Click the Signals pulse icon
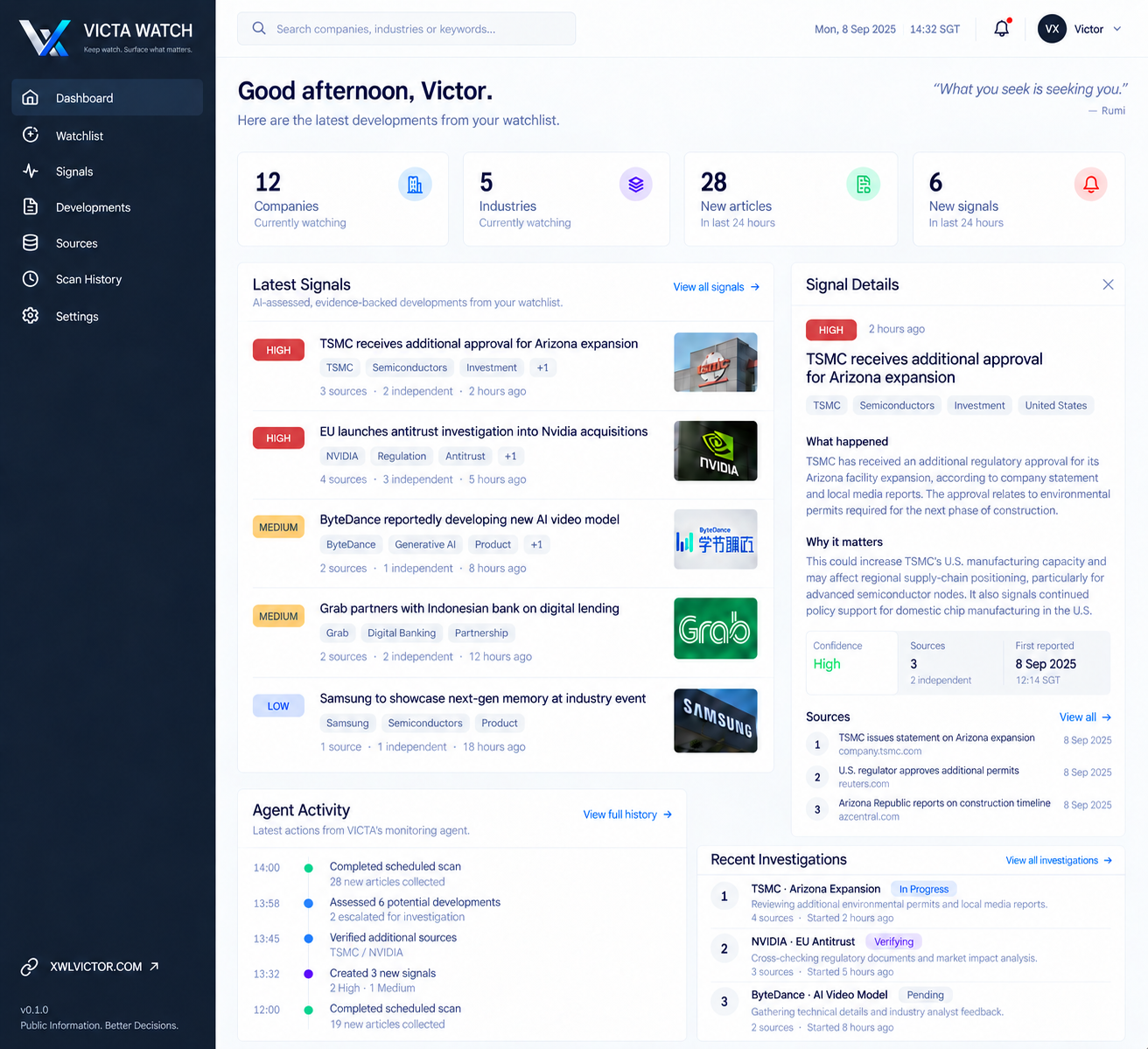The height and width of the screenshot is (1049, 1148). (31, 171)
